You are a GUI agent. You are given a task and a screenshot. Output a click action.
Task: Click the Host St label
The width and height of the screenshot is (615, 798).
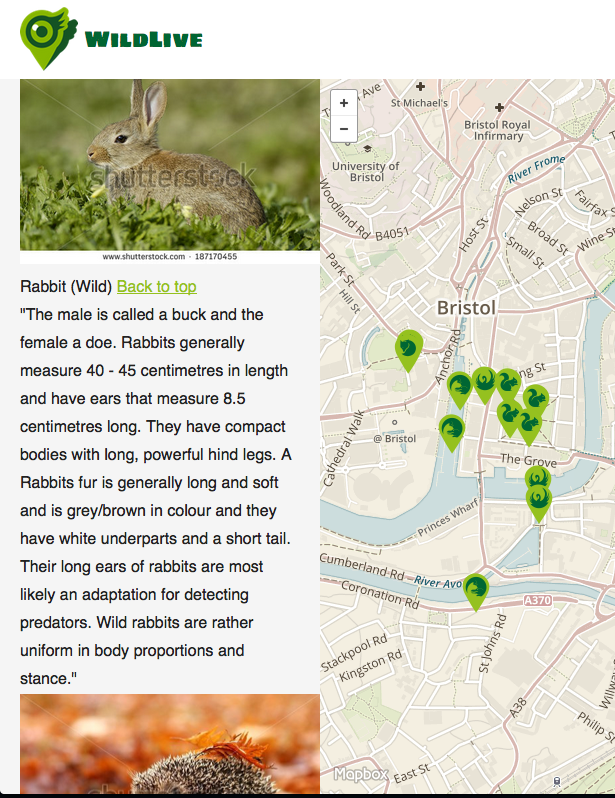(473, 234)
